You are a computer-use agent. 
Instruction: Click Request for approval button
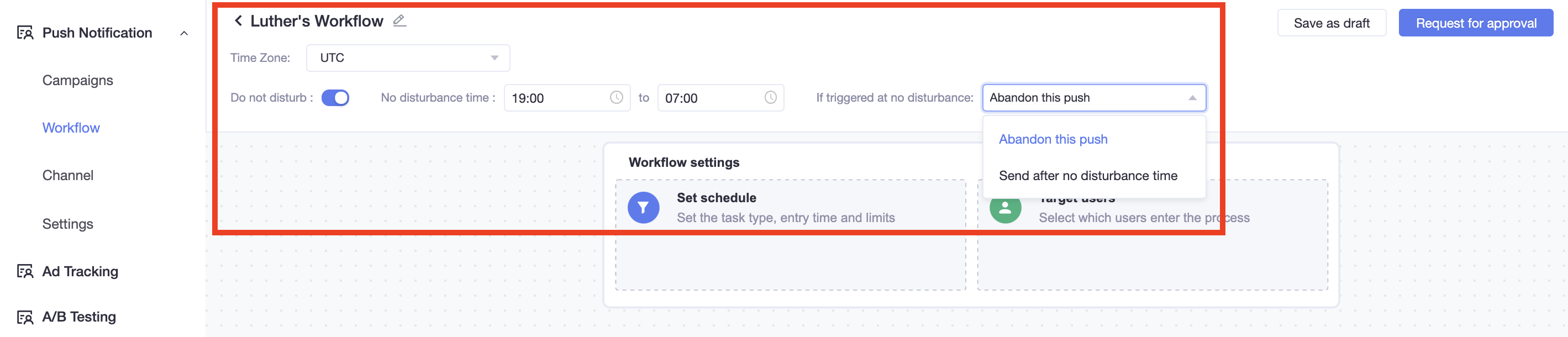[1476, 23]
